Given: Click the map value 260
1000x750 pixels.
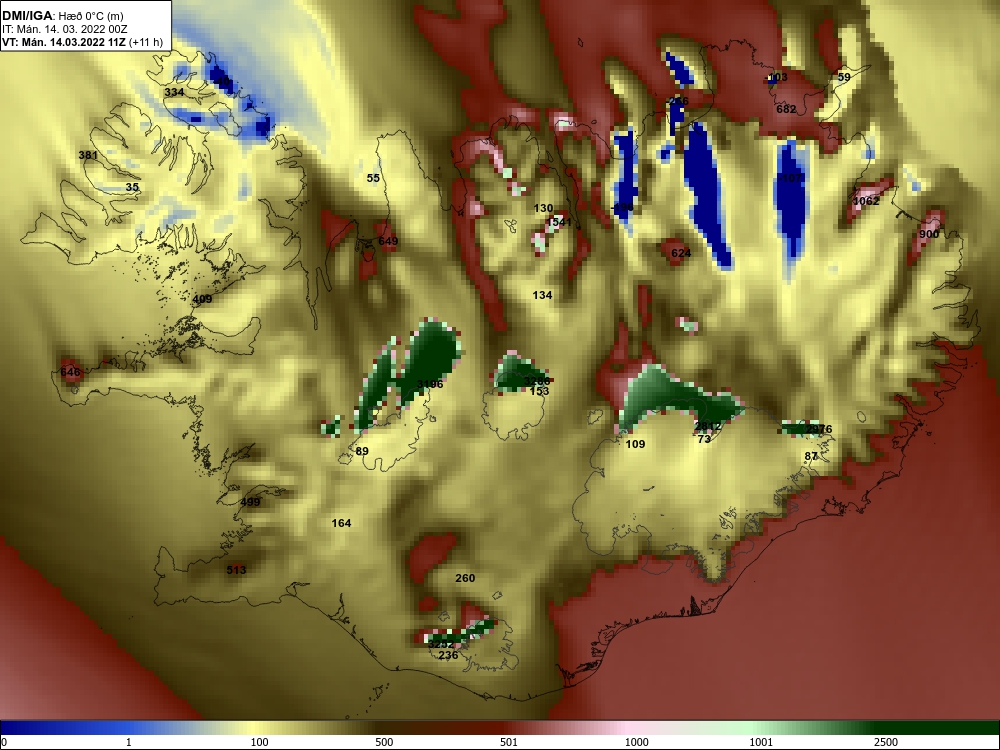Looking at the screenshot, I should (465, 578).
